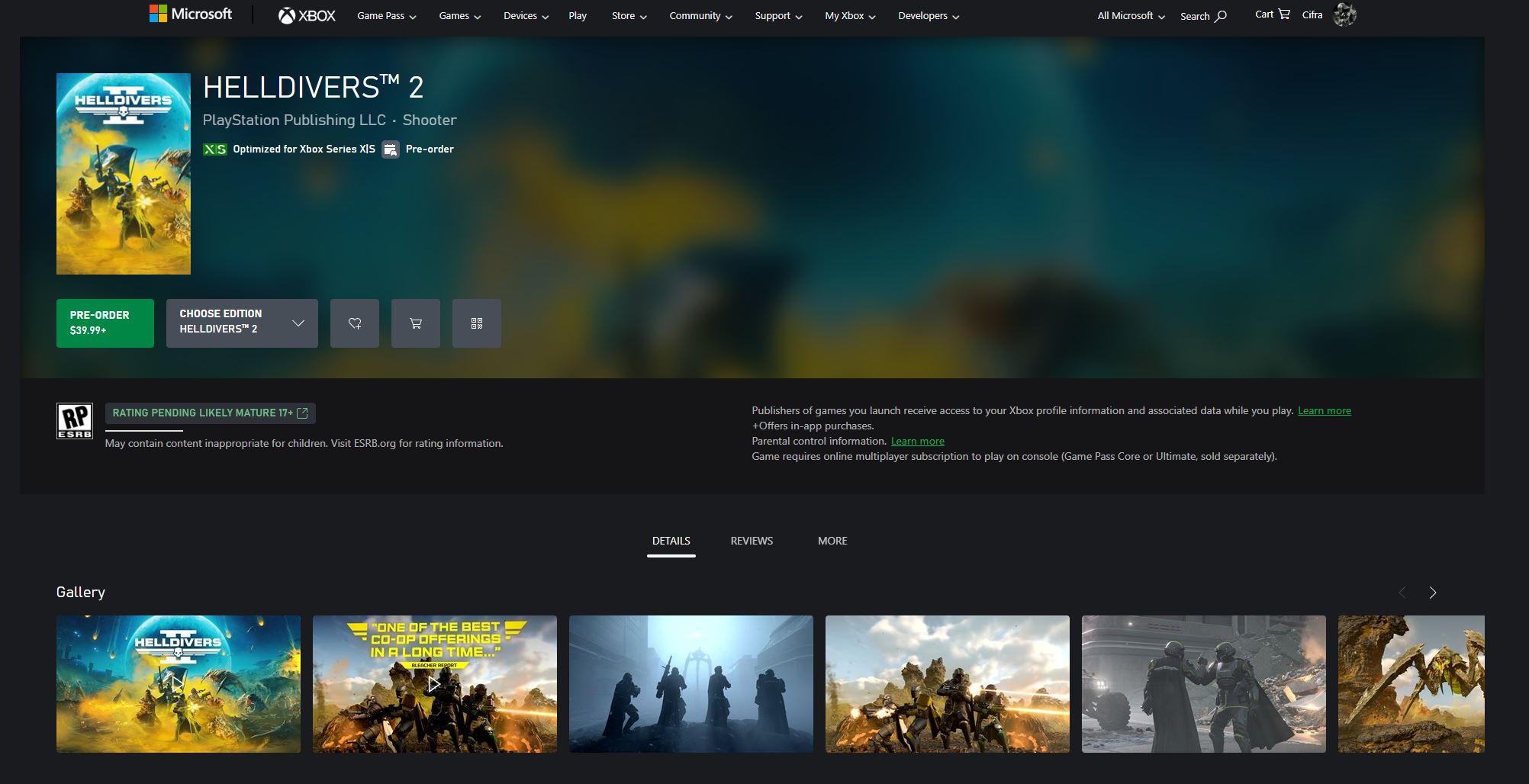
Task: Open Learn more about publisher data access
Action: click(1325, 410)
